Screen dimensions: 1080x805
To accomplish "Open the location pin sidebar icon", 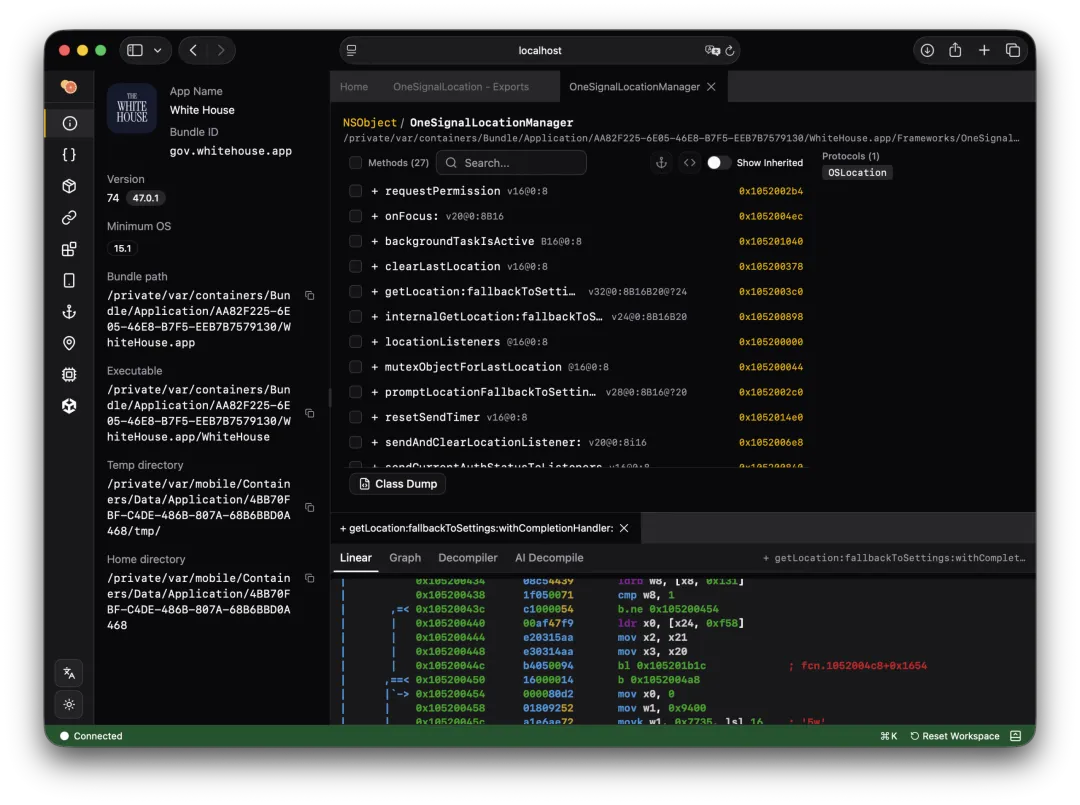I will click(70, 343).
